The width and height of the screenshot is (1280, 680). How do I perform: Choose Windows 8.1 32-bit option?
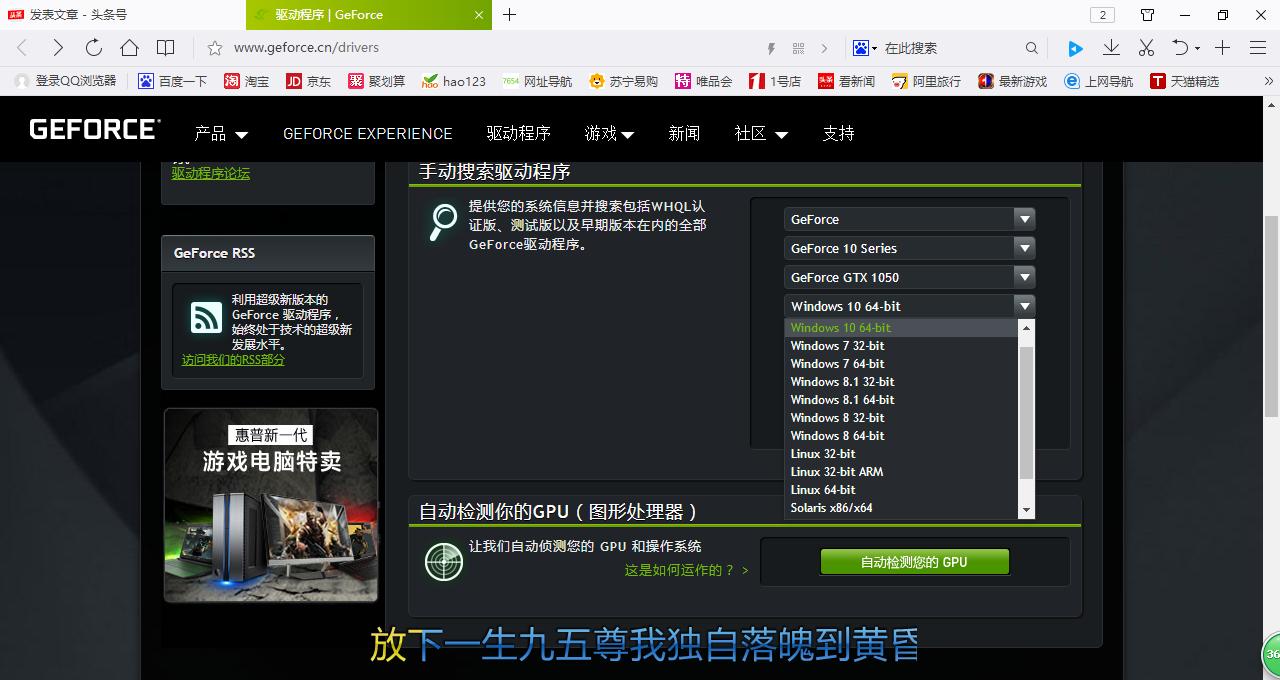point(901,382)
